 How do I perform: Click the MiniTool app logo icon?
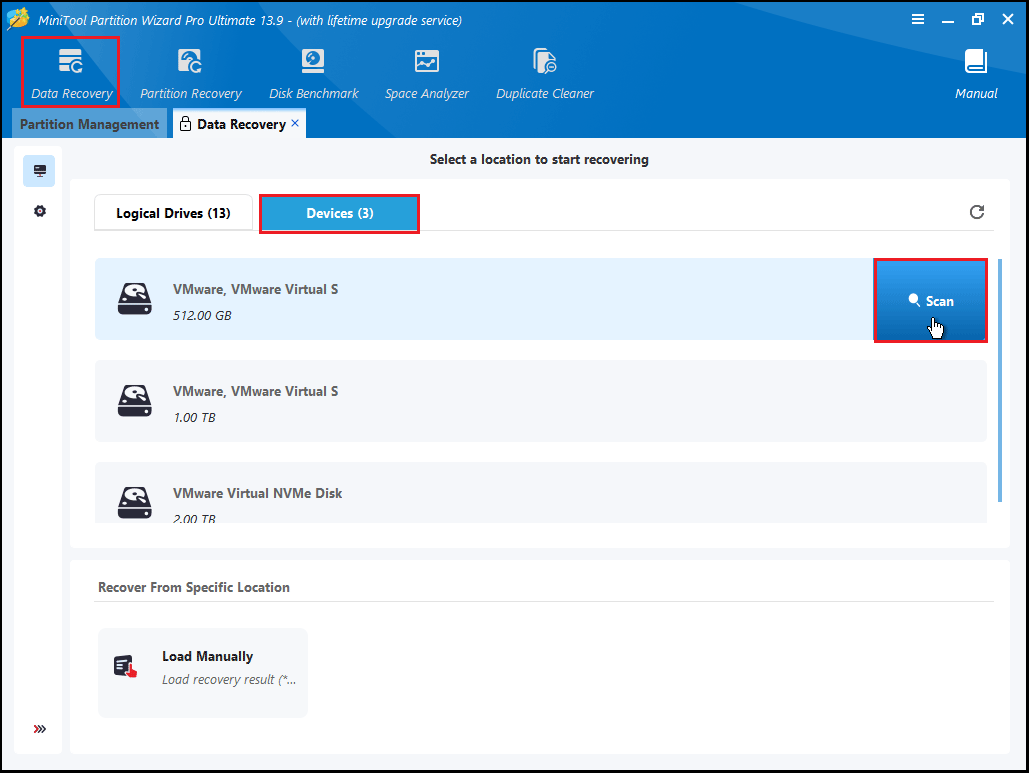[18, 18]
